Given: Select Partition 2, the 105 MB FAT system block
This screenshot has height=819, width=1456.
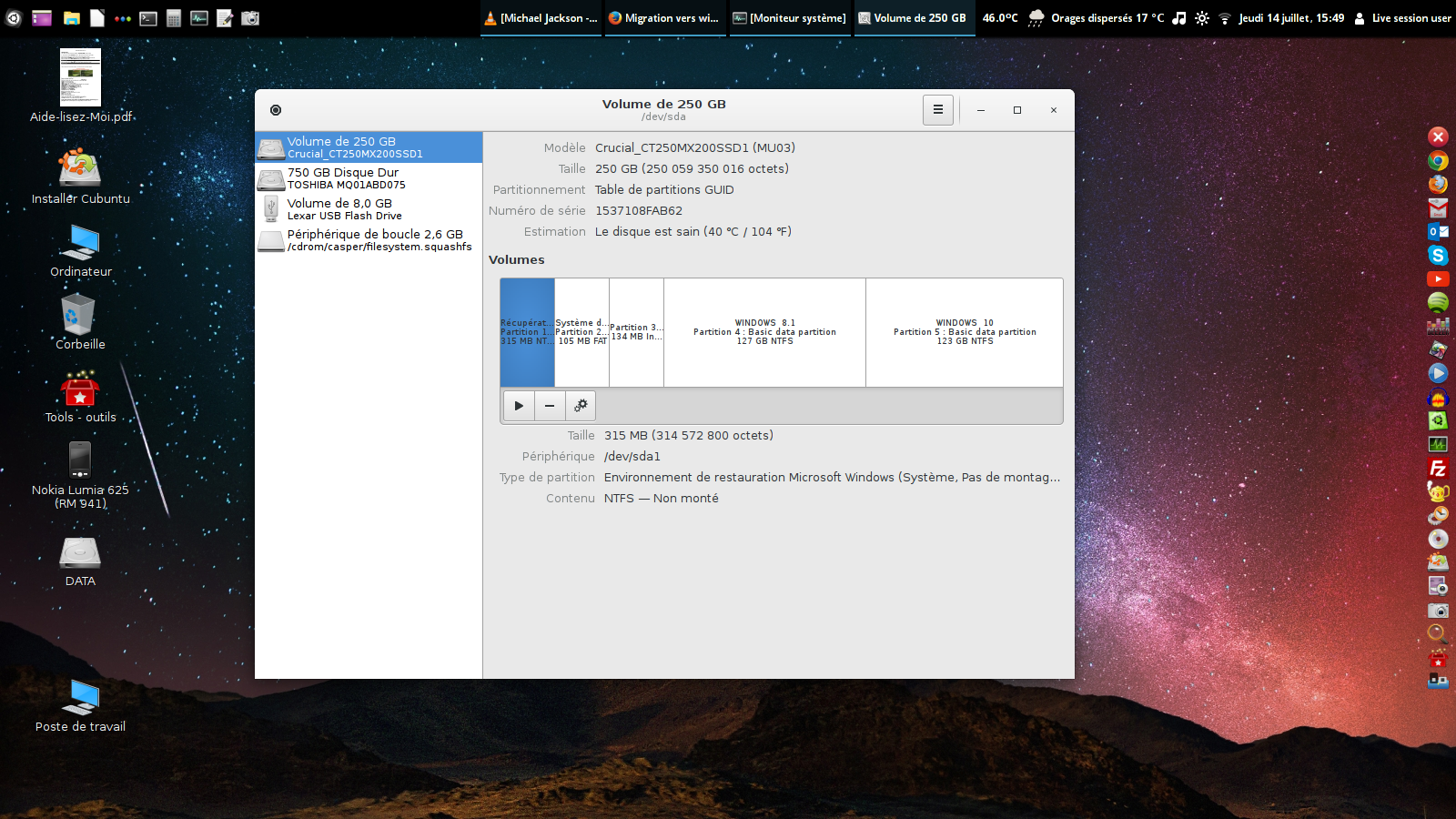Looking at the screenshot, I should [x=581, y=332].
